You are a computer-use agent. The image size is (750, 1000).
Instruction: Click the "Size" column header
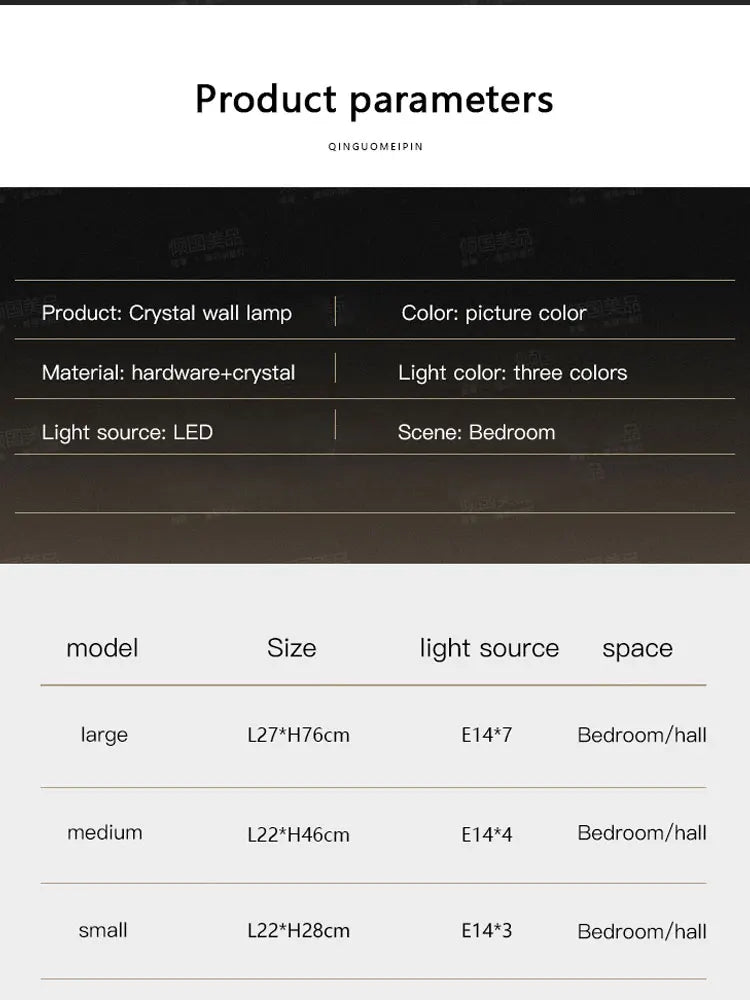click(x=291, y=648)
